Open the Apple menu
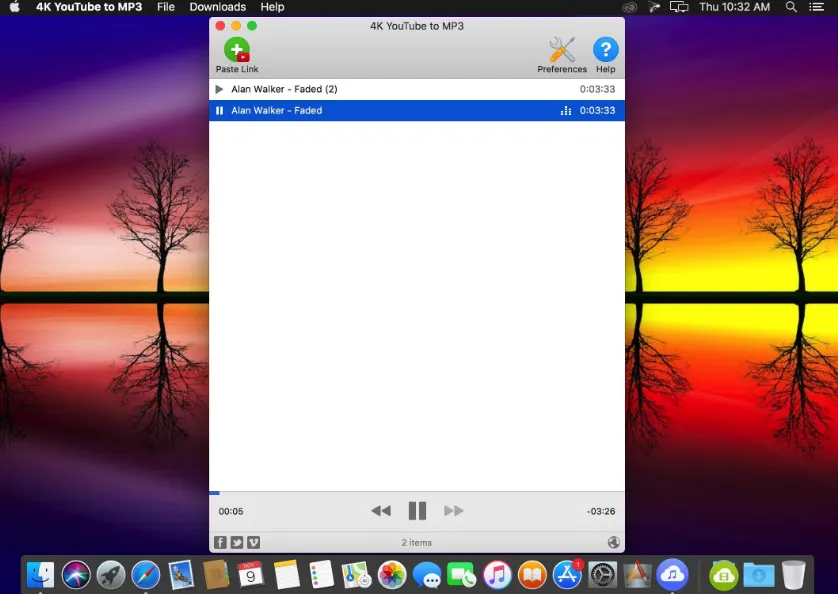The width and height of the screenshot is (838, 594). [x=15, y=7]
